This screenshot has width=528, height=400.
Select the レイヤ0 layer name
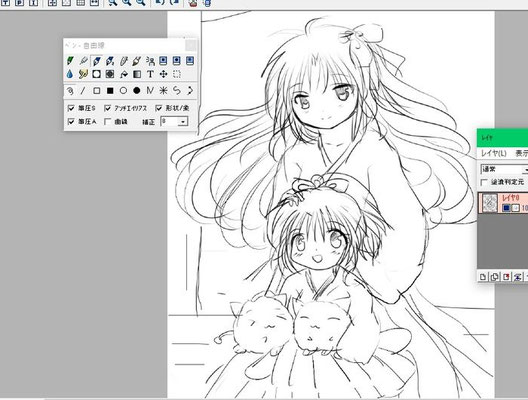tap(510, 198)
